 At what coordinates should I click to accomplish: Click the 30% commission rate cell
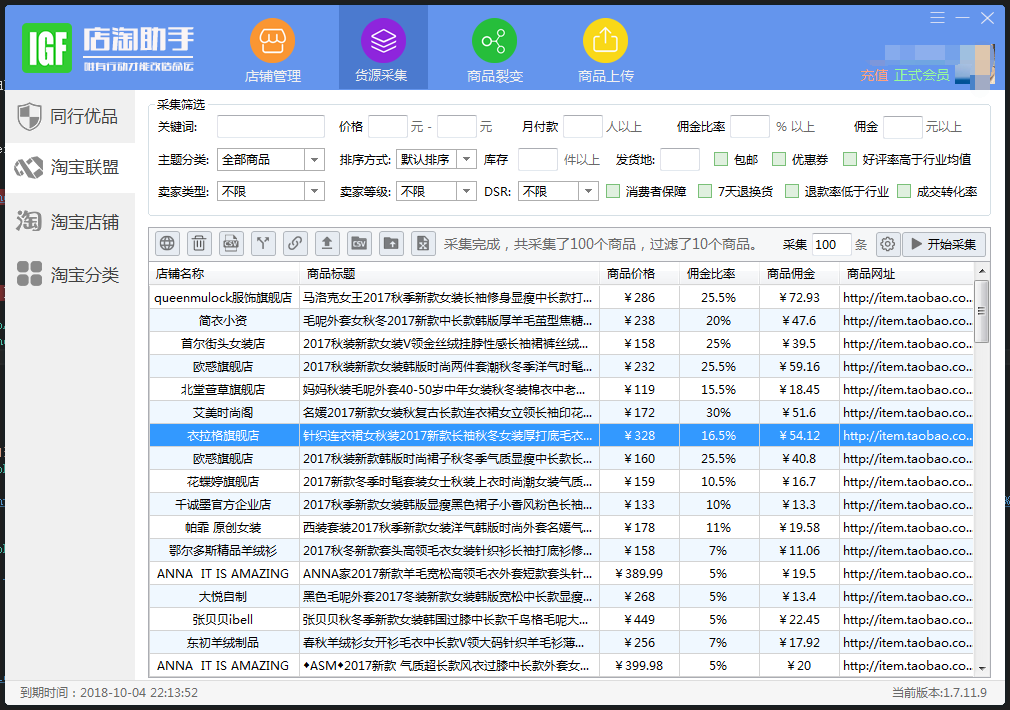pos(719,412)
